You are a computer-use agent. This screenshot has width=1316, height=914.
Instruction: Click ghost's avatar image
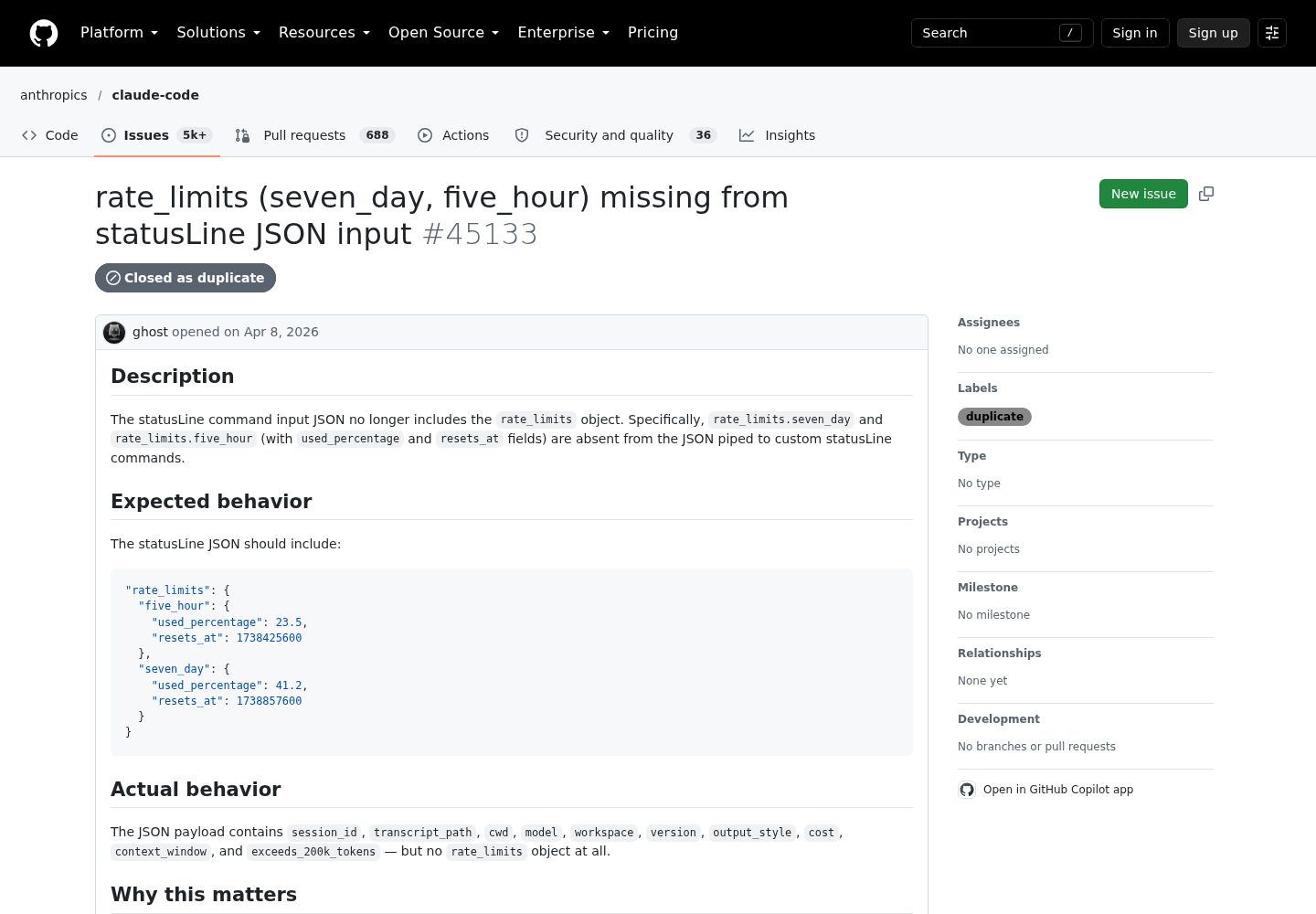pos(114,333)
